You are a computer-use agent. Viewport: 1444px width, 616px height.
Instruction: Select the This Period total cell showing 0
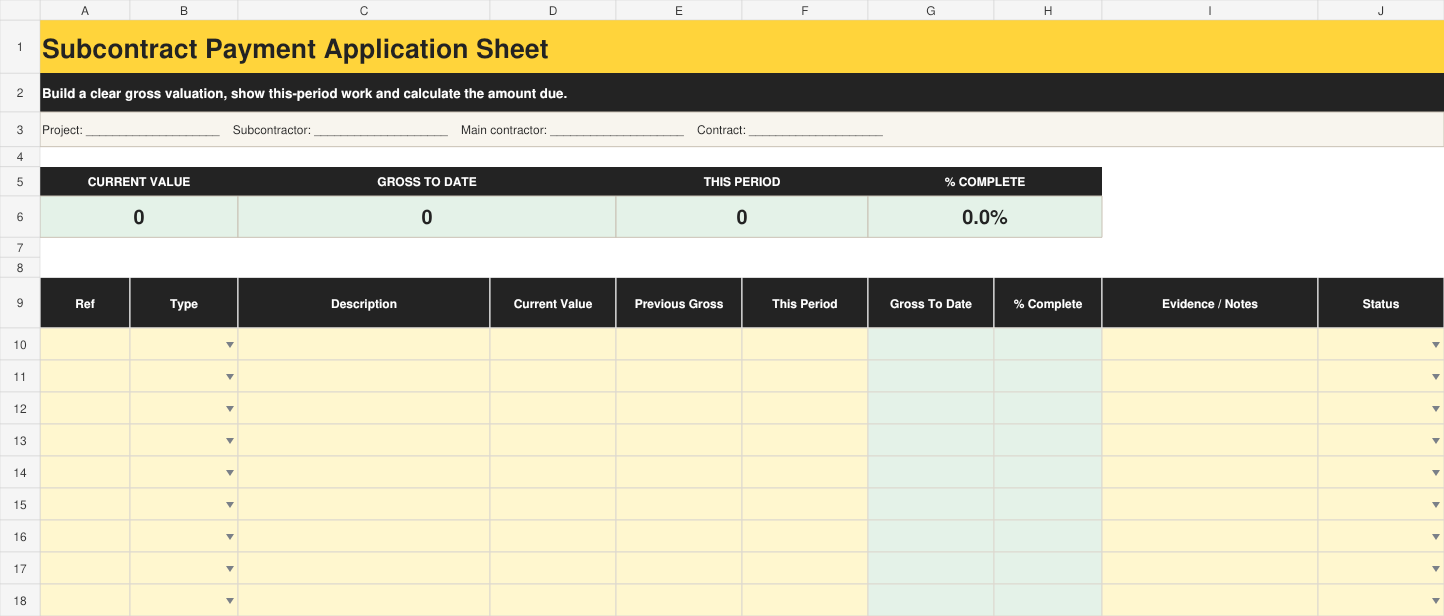(742, 217)
